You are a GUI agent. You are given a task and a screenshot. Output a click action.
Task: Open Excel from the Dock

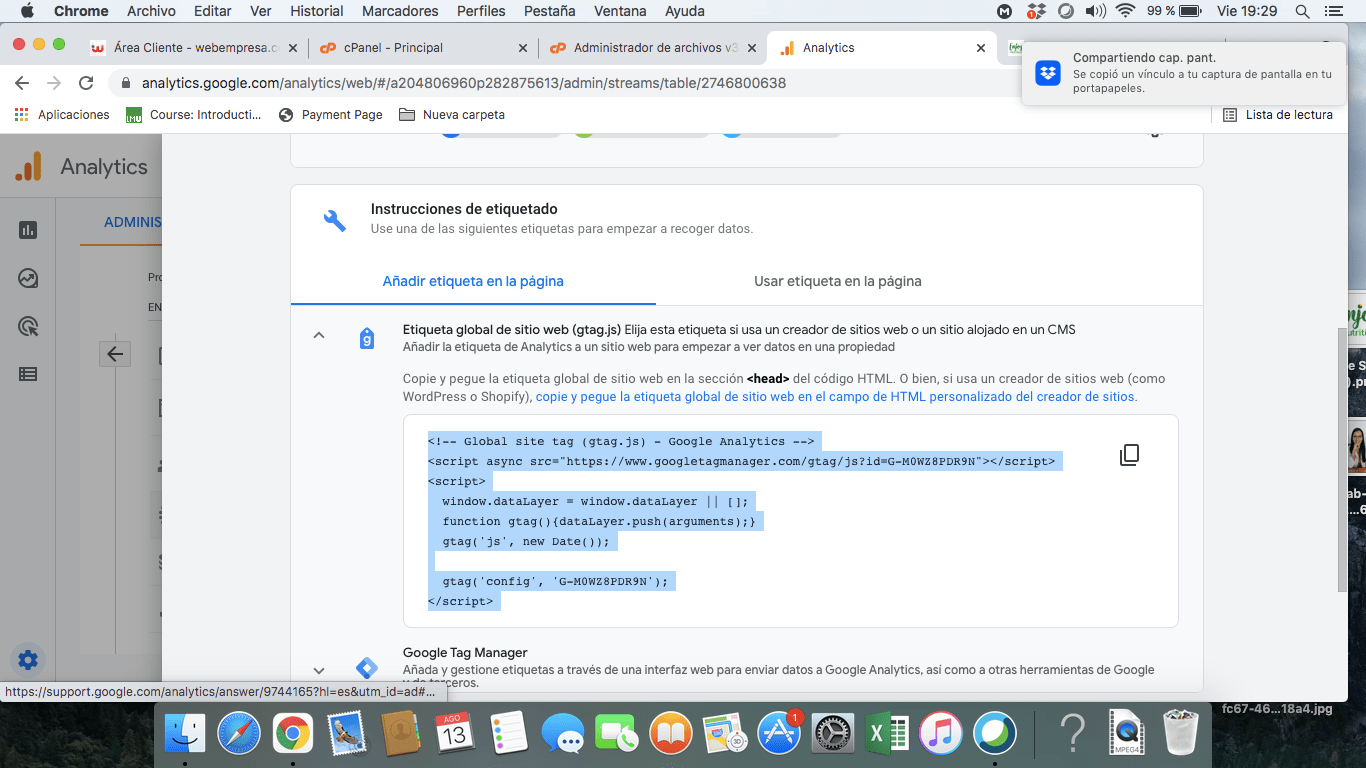tap(886, 735)
